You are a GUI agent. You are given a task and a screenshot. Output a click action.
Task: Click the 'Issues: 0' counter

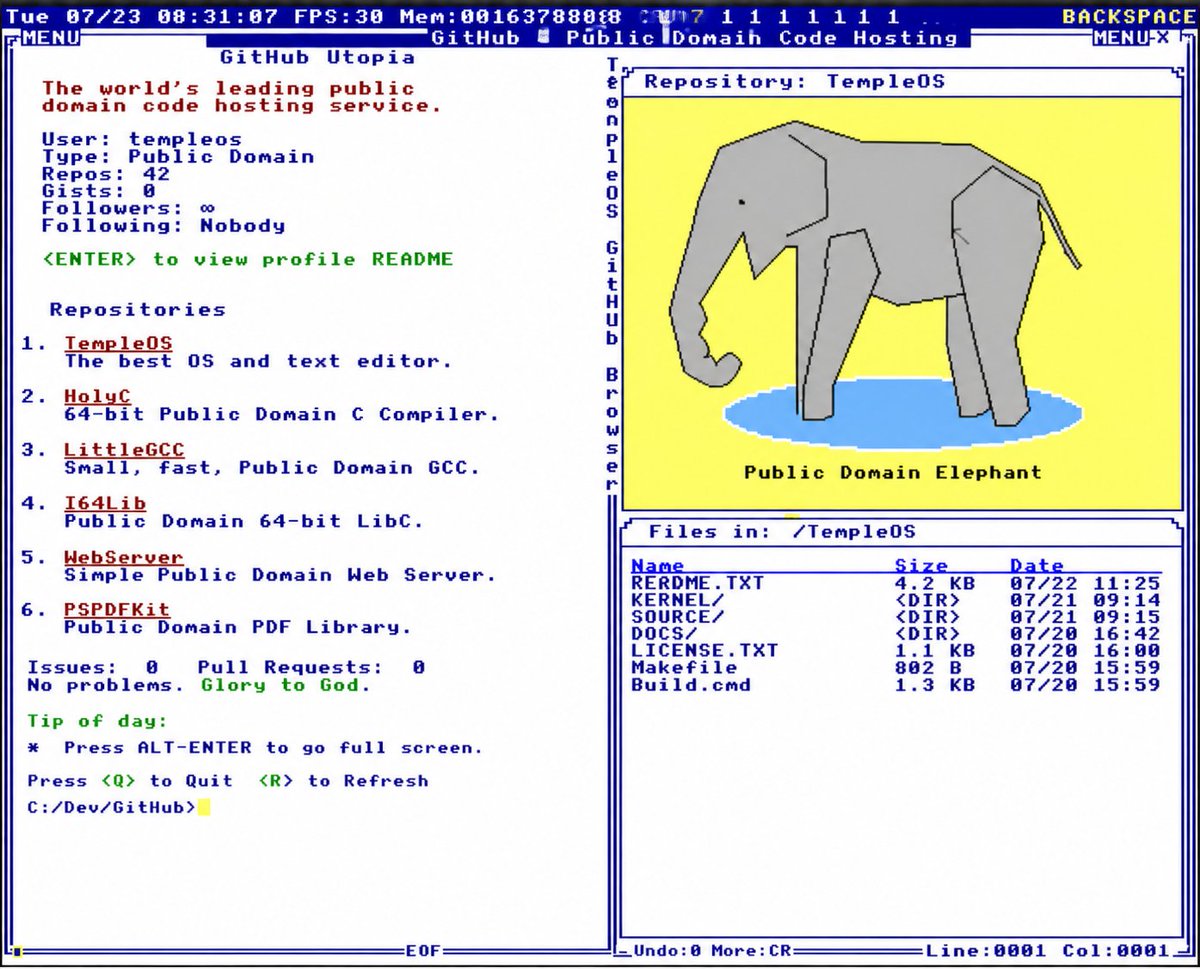tap(93, 667)
